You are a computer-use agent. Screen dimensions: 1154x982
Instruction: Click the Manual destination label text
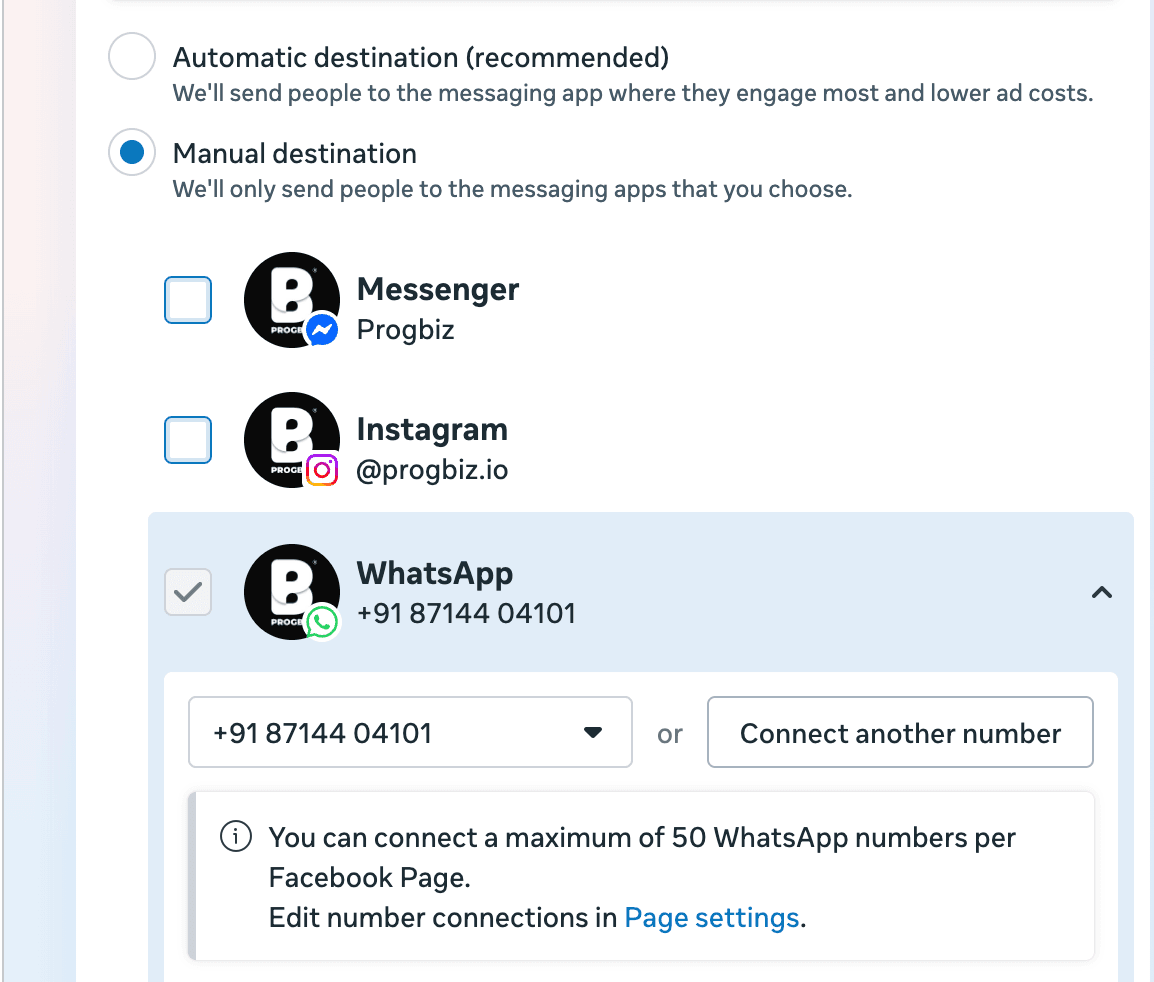pos(295,154)
